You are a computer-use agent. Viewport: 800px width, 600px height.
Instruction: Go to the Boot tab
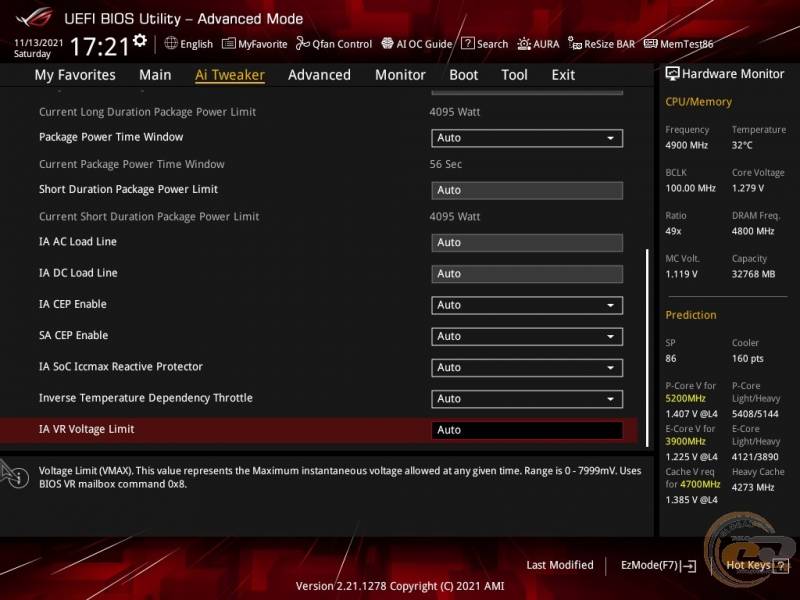click(x=463, y=75)
